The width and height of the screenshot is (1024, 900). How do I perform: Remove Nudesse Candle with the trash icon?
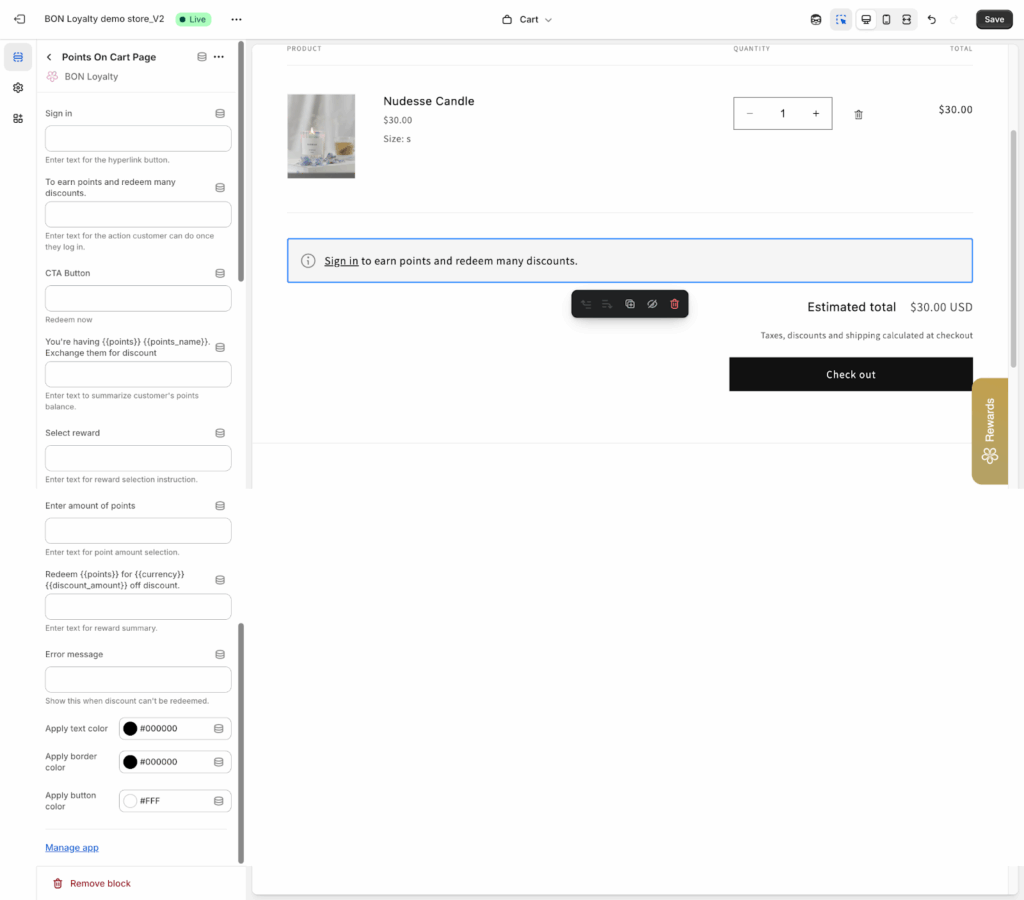click(858, 114)
